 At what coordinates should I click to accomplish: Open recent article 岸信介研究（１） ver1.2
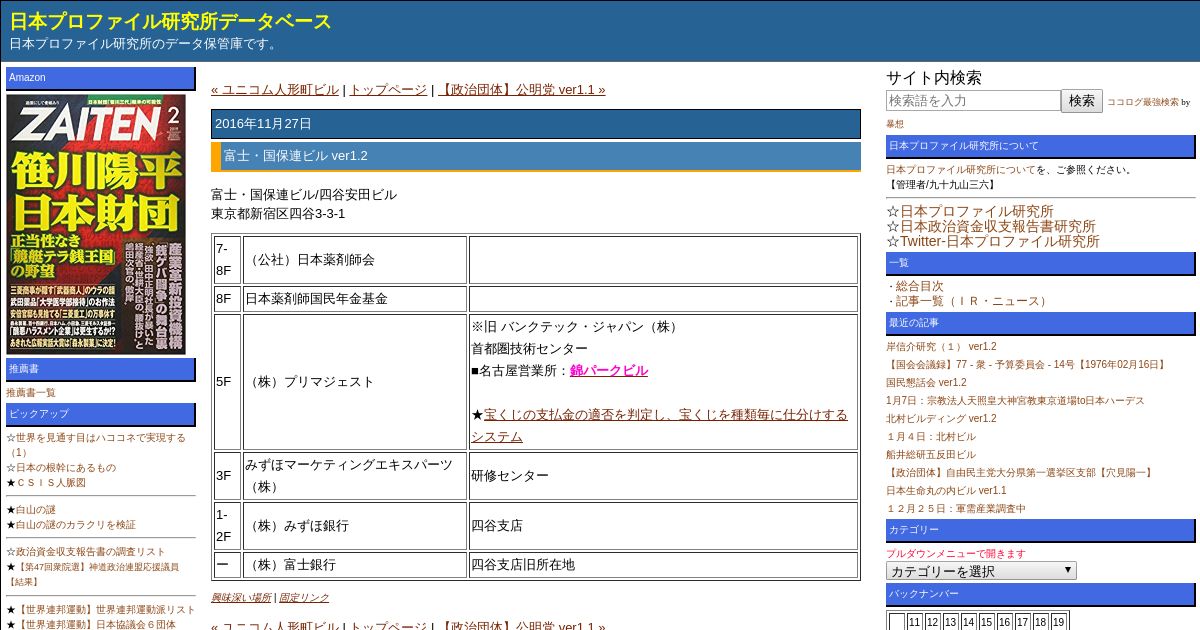941,347
